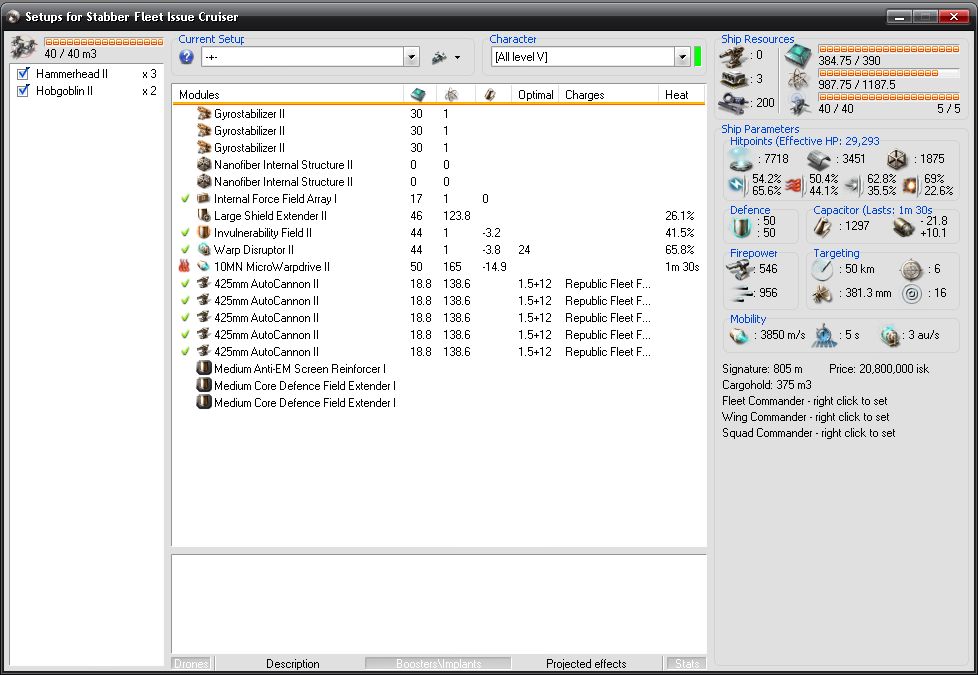Select the 10MN MicroWarpdrive II module

pyautogui.click(x=438, y=267)
